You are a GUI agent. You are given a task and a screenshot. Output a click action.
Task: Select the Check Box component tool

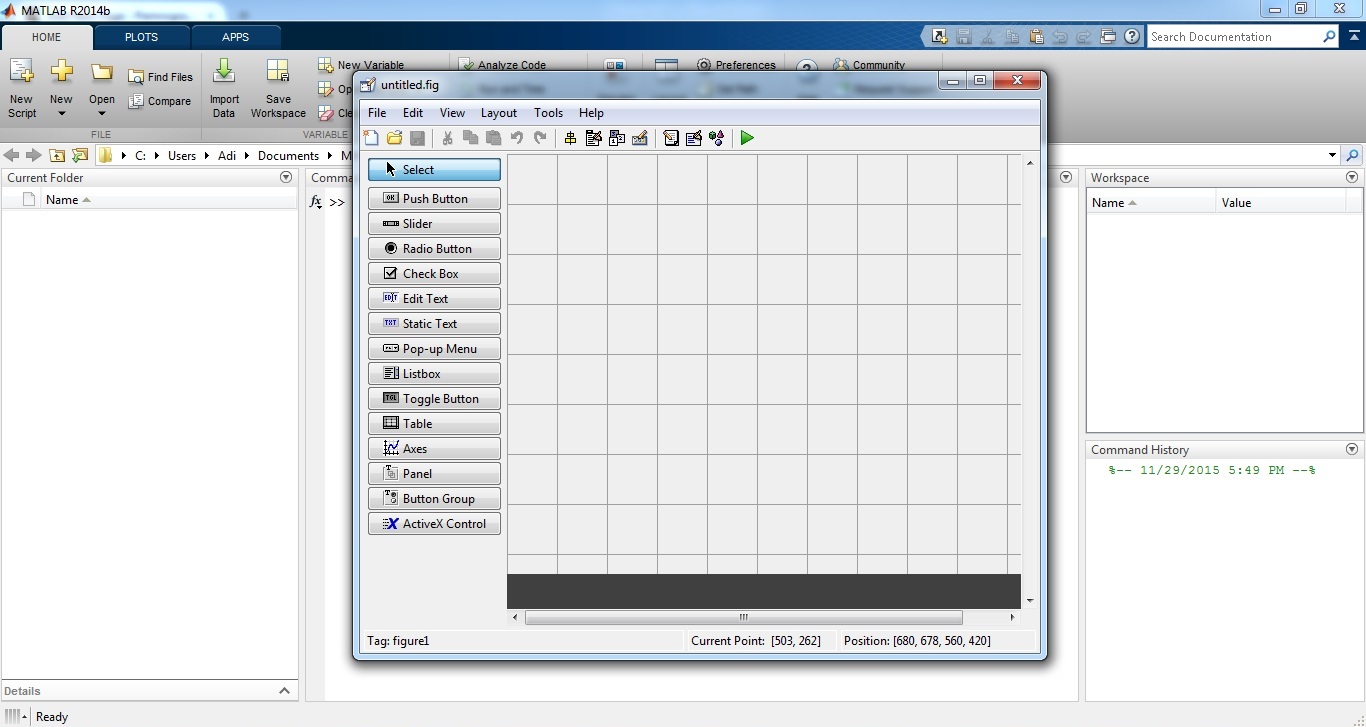(x=434, y=274)
